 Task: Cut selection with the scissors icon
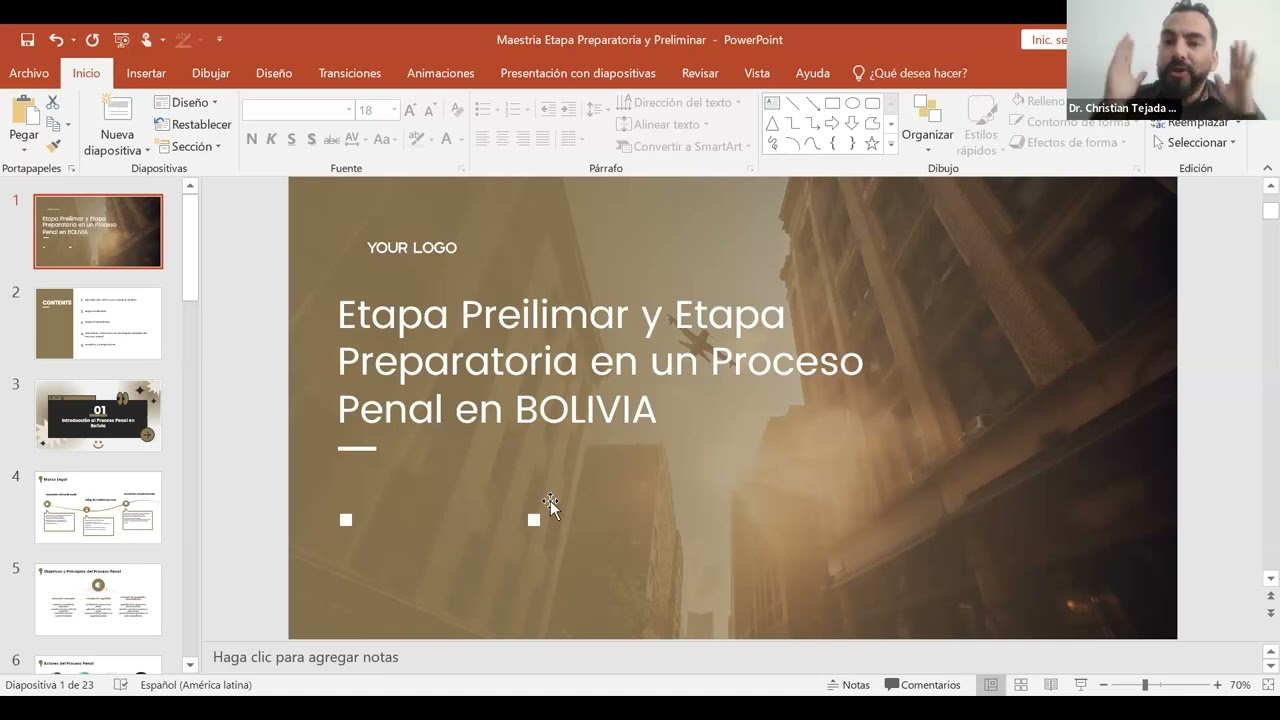tap(53, 103)
